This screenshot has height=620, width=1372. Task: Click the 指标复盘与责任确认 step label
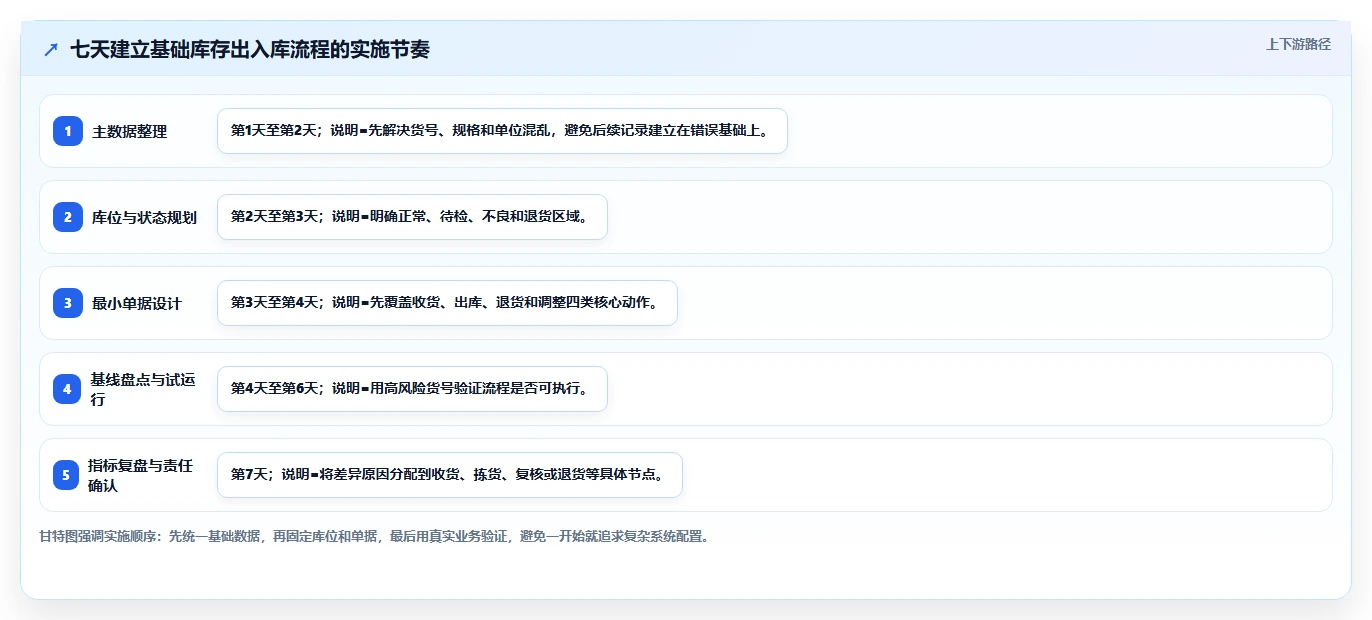click(140, 475)
